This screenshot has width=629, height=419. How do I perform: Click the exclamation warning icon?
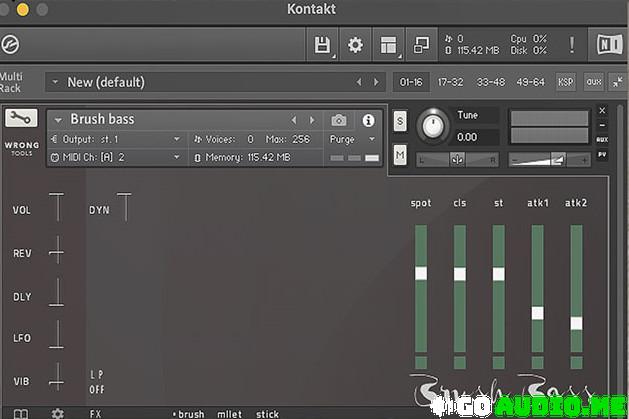click(x=572, y=45)
